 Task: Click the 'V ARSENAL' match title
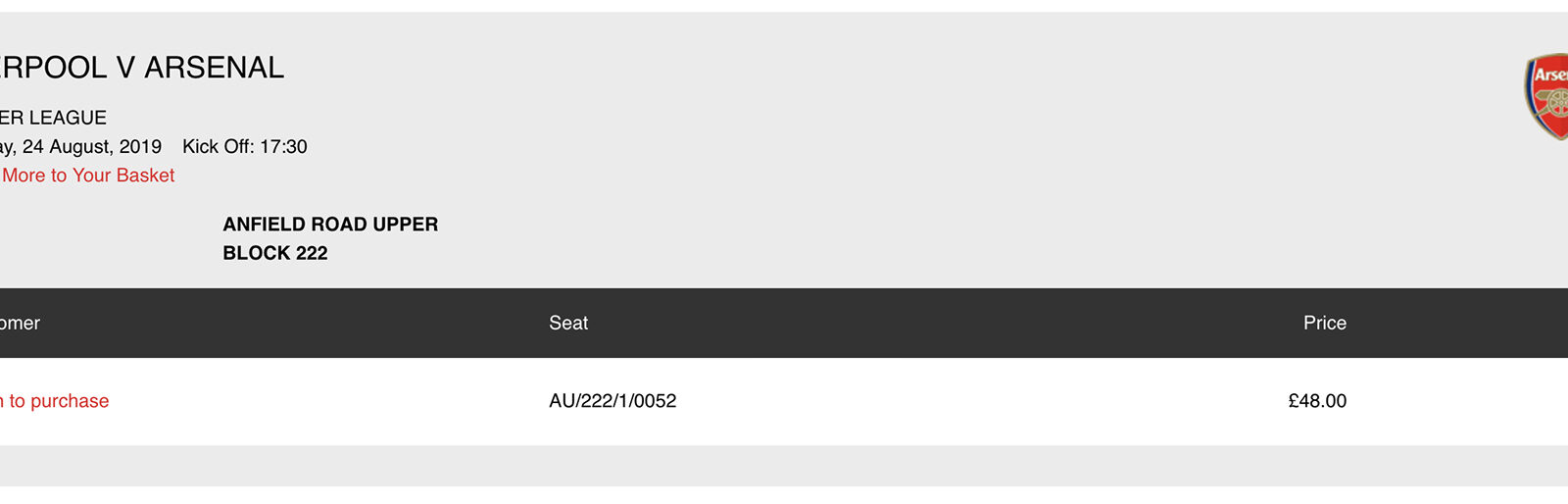[x=200, y=68]
